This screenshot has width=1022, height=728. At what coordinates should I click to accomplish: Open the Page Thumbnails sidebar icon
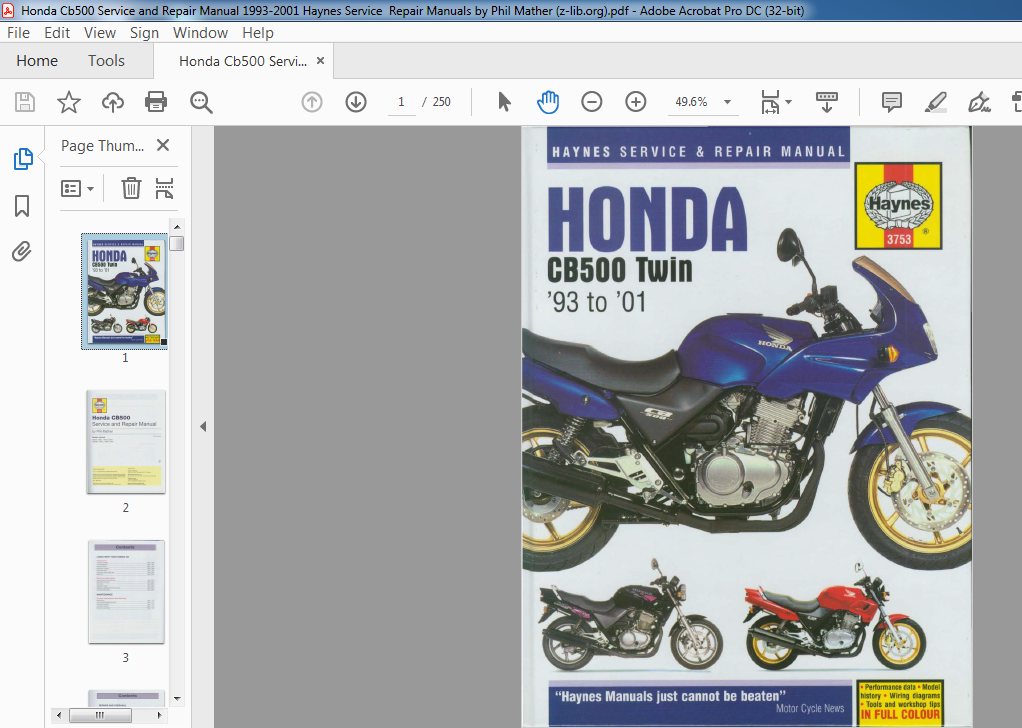pos(23,158)
